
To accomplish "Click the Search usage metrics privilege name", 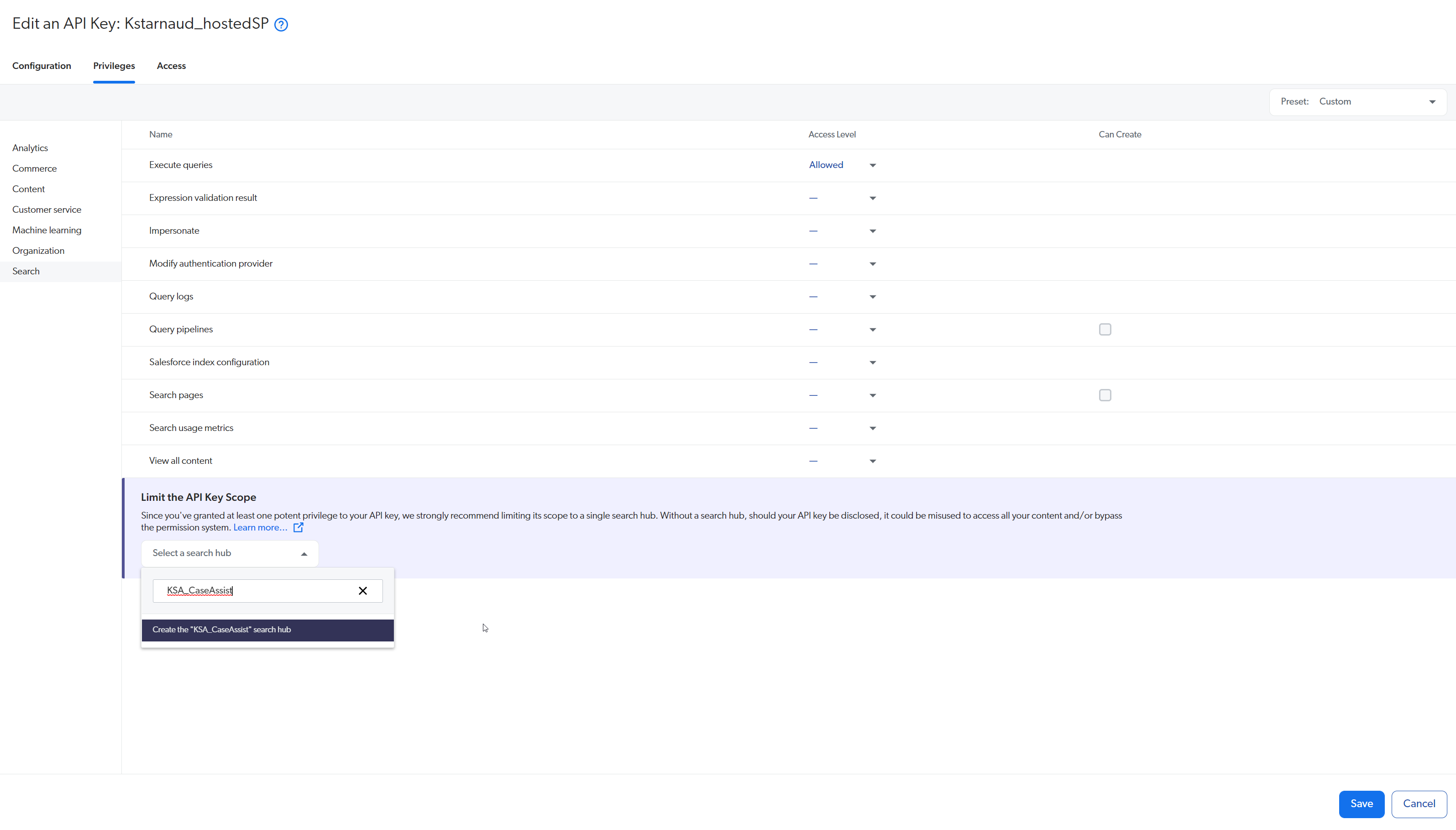I will point(191,428).
